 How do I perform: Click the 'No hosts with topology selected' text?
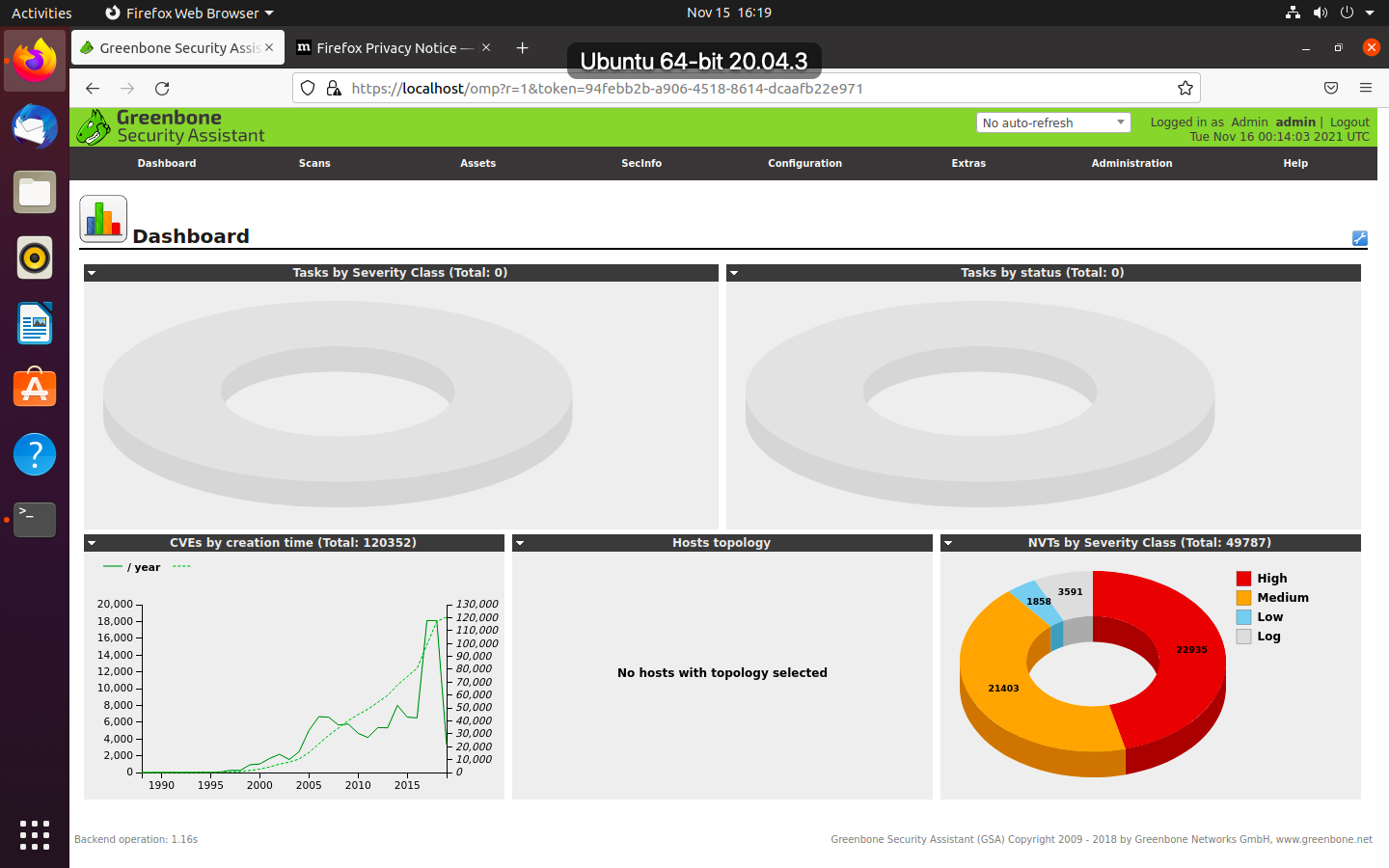(722, 673)
